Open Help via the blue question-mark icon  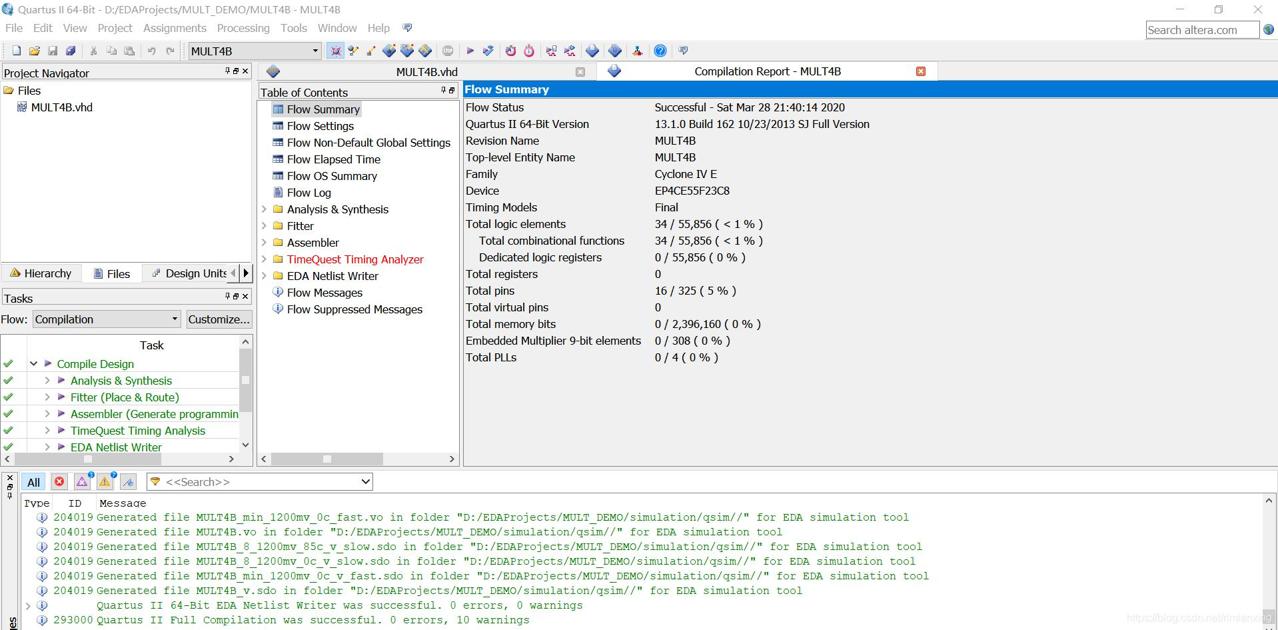[x=660, y=51]
